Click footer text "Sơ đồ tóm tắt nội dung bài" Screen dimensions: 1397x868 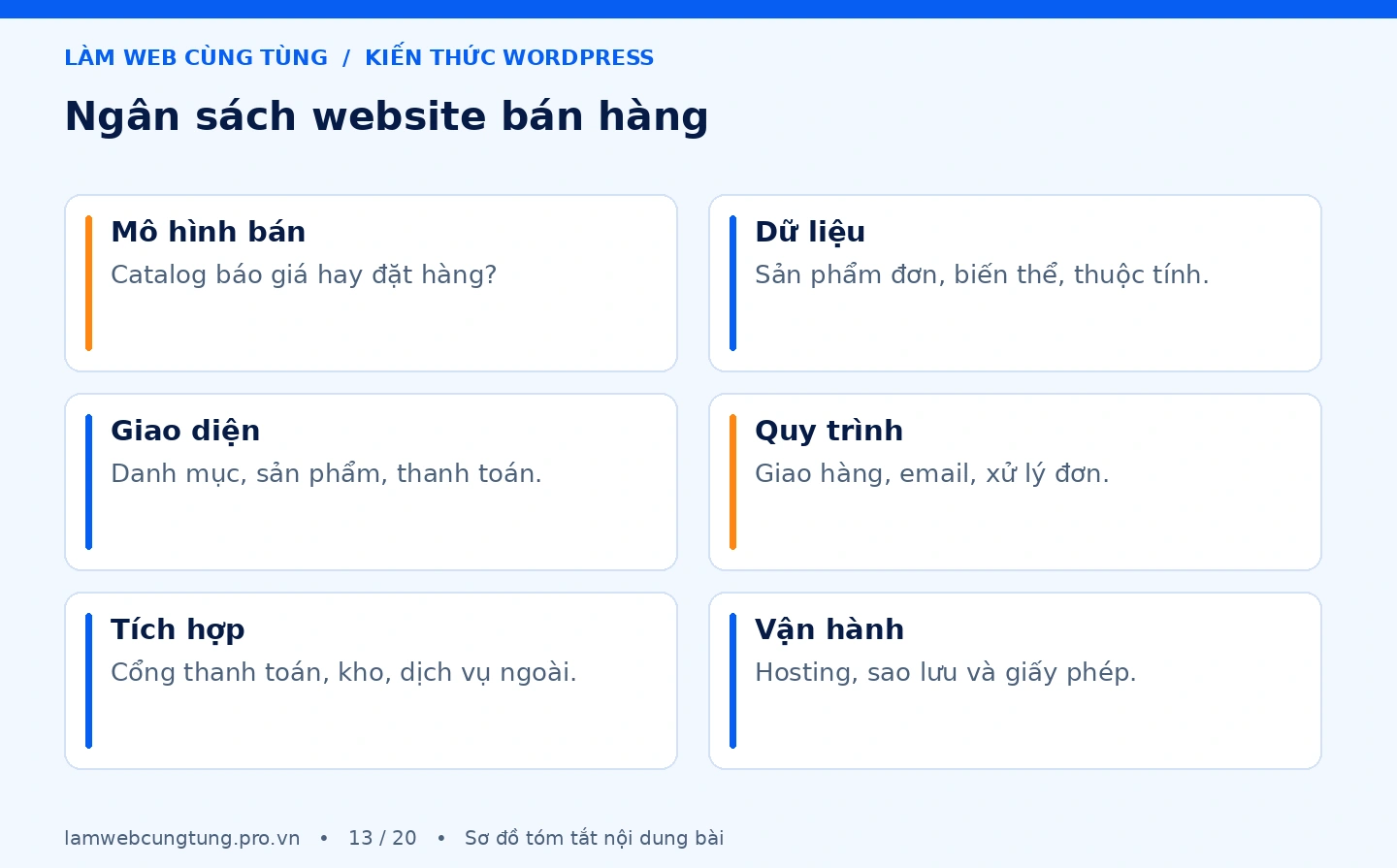(x=594, y=839)
